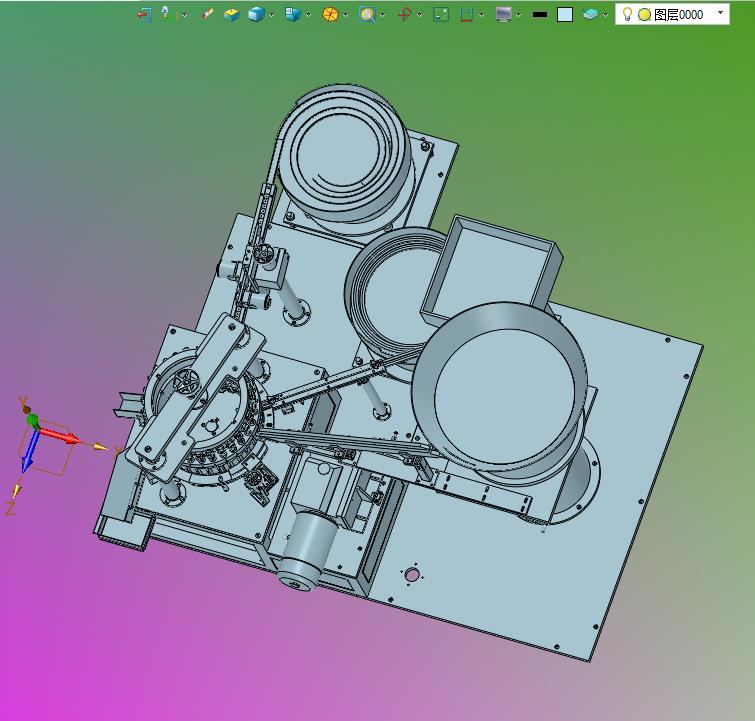
Task: Expand the layer stack dropdown arrow
Action: [x=605, y=15]
